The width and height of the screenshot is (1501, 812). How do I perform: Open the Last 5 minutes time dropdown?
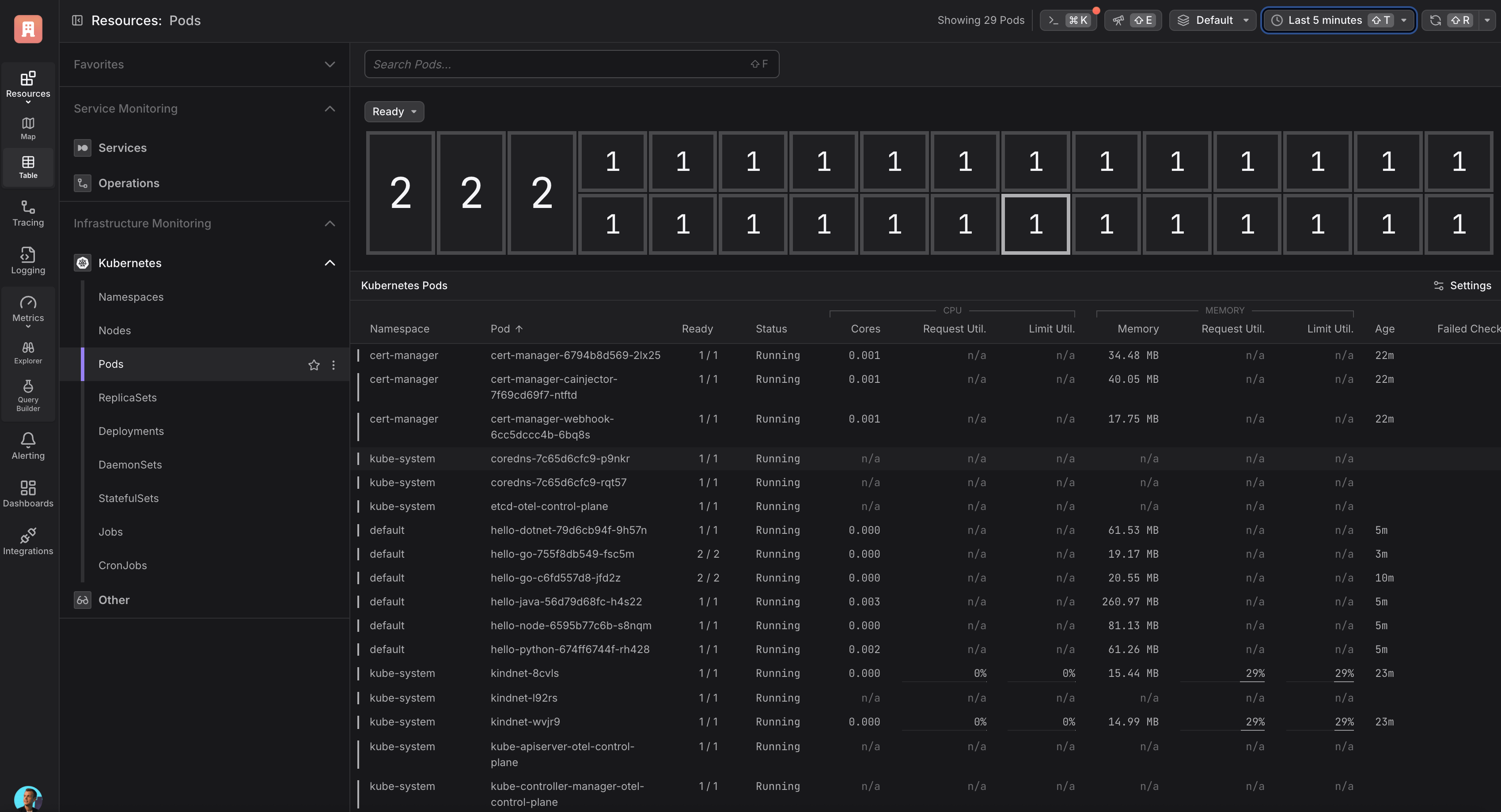click(1338, 20)
